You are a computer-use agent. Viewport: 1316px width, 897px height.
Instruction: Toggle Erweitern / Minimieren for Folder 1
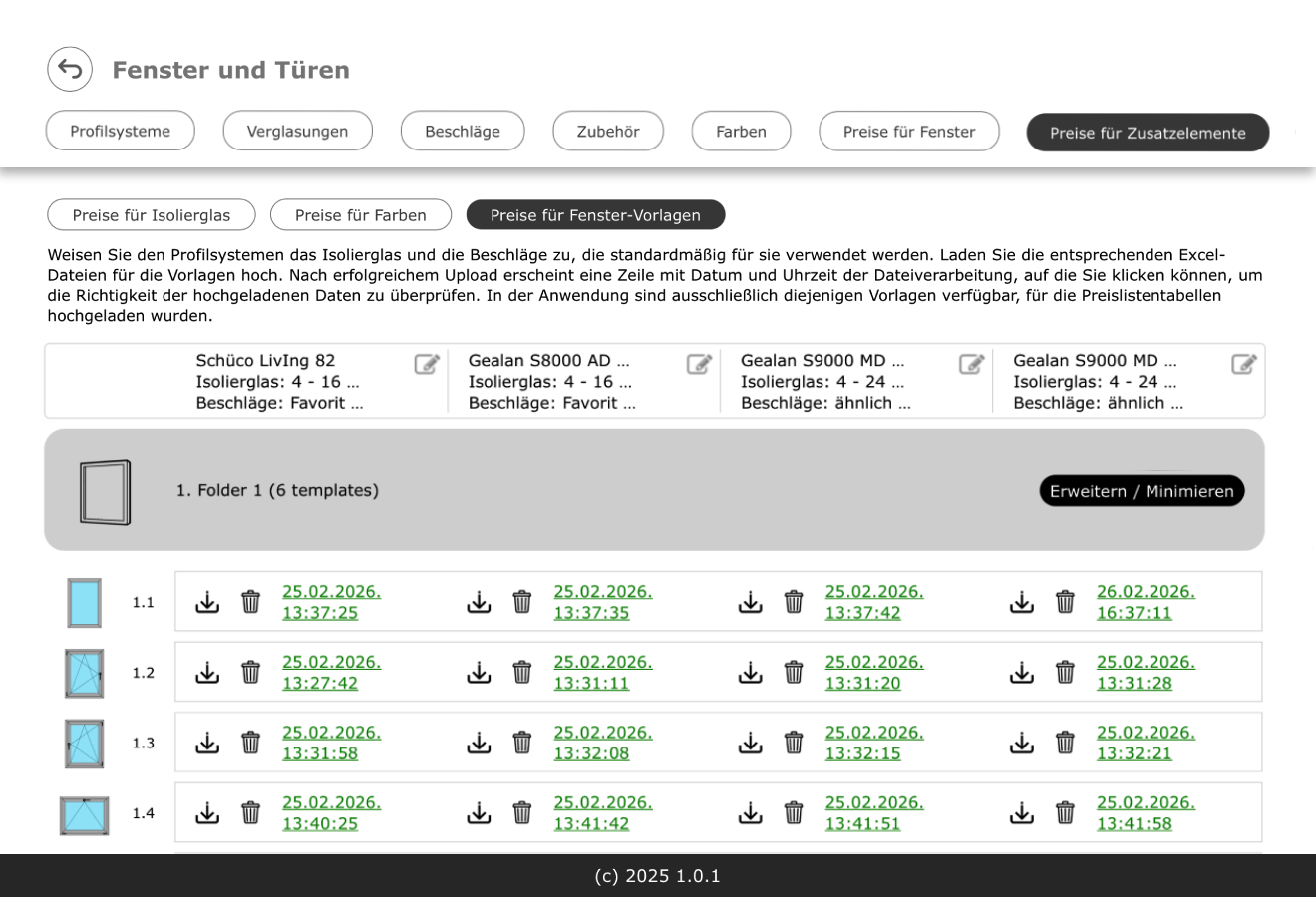pyautogui.click(x=1142, y=491)
